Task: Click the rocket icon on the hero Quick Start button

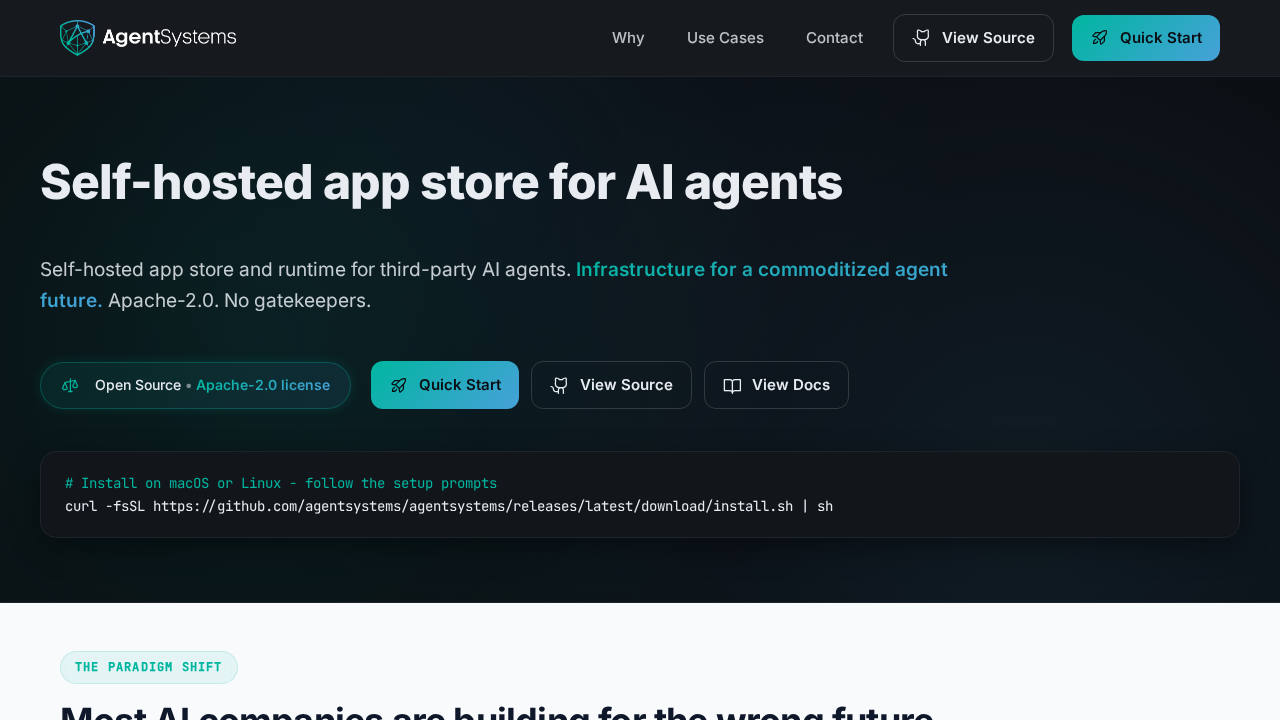Action: (399, 385)
